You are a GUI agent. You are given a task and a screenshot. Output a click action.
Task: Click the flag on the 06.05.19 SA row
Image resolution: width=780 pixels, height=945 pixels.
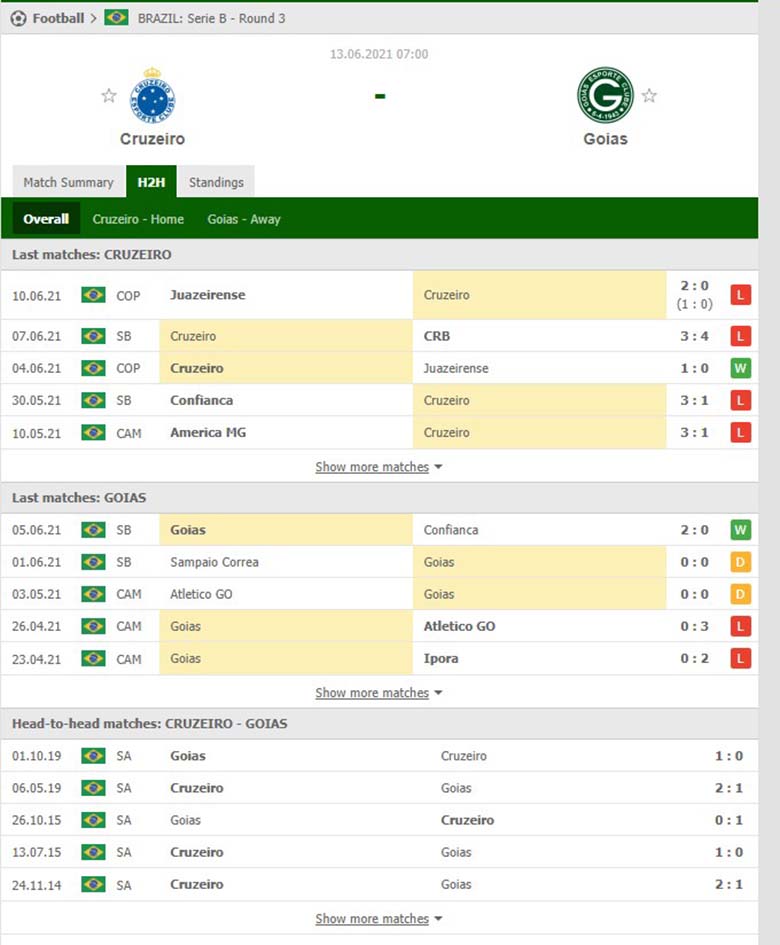coord(93,788)
